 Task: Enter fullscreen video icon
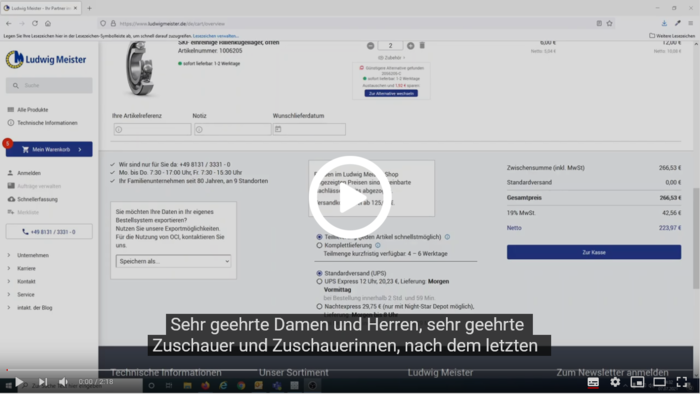(x=682, y=382)
